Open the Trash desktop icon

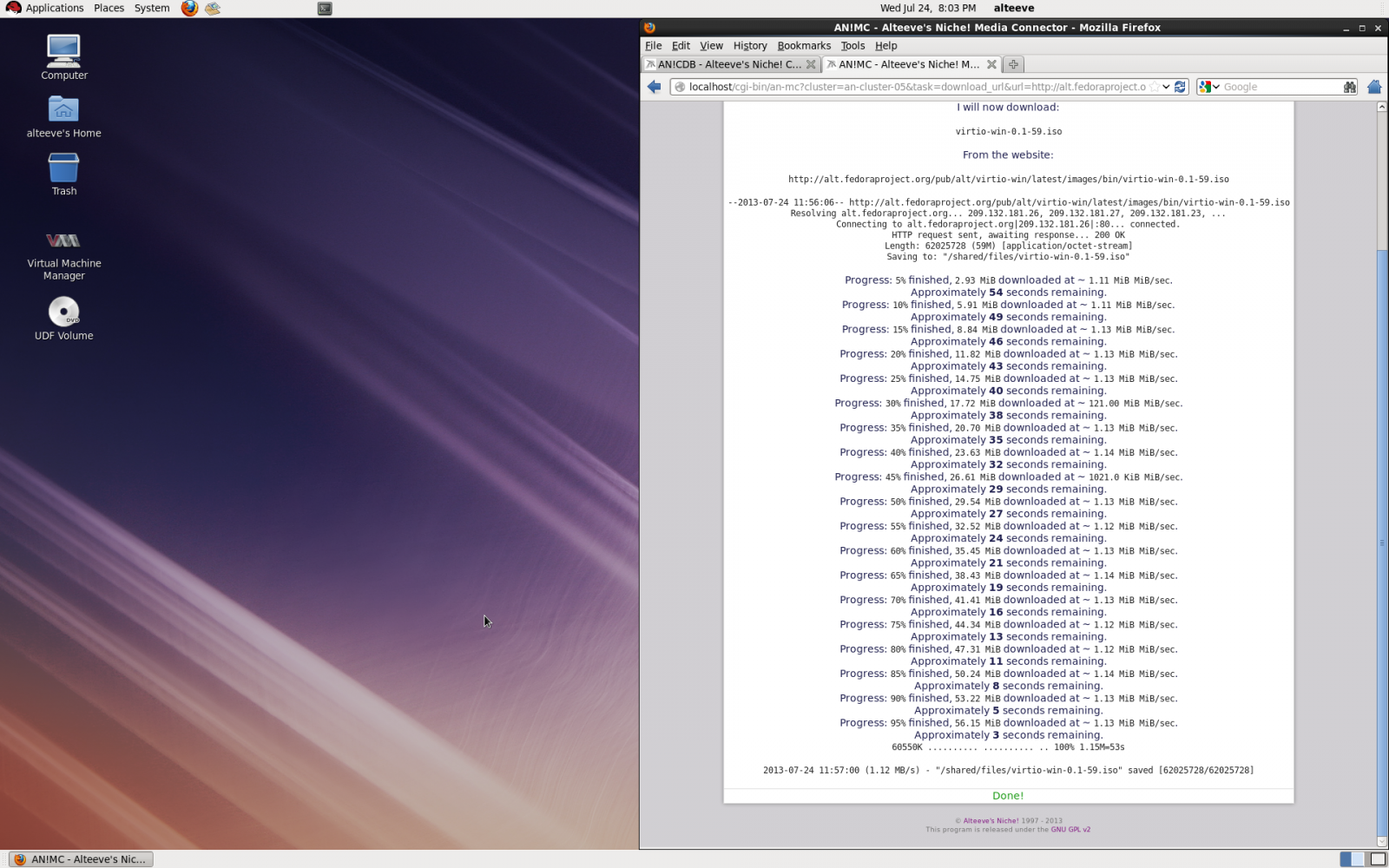pos(63,168)
